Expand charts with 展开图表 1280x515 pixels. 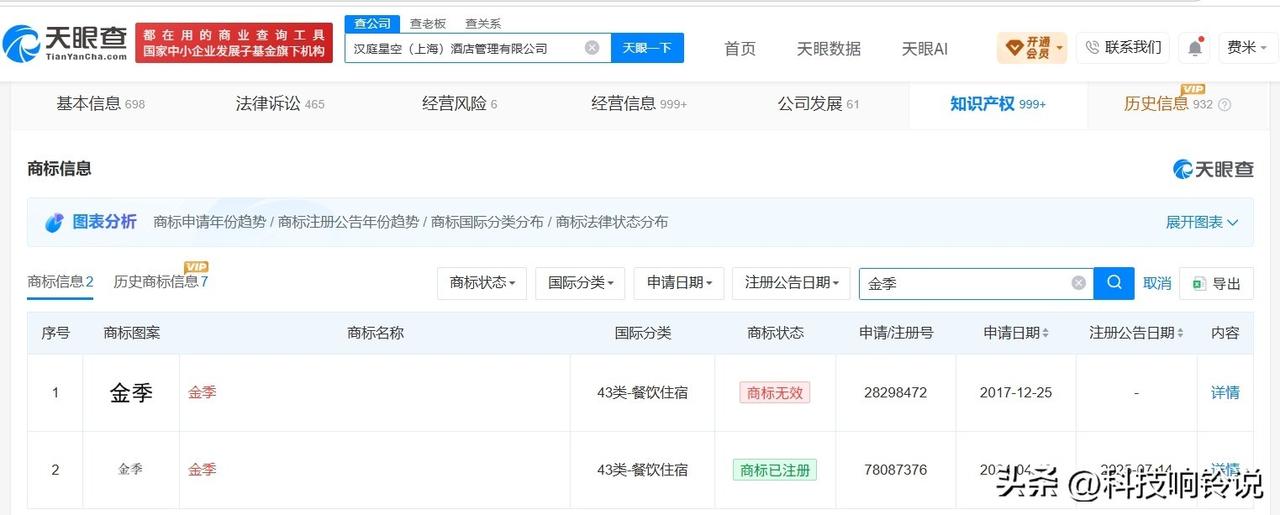click(1202, 222)
